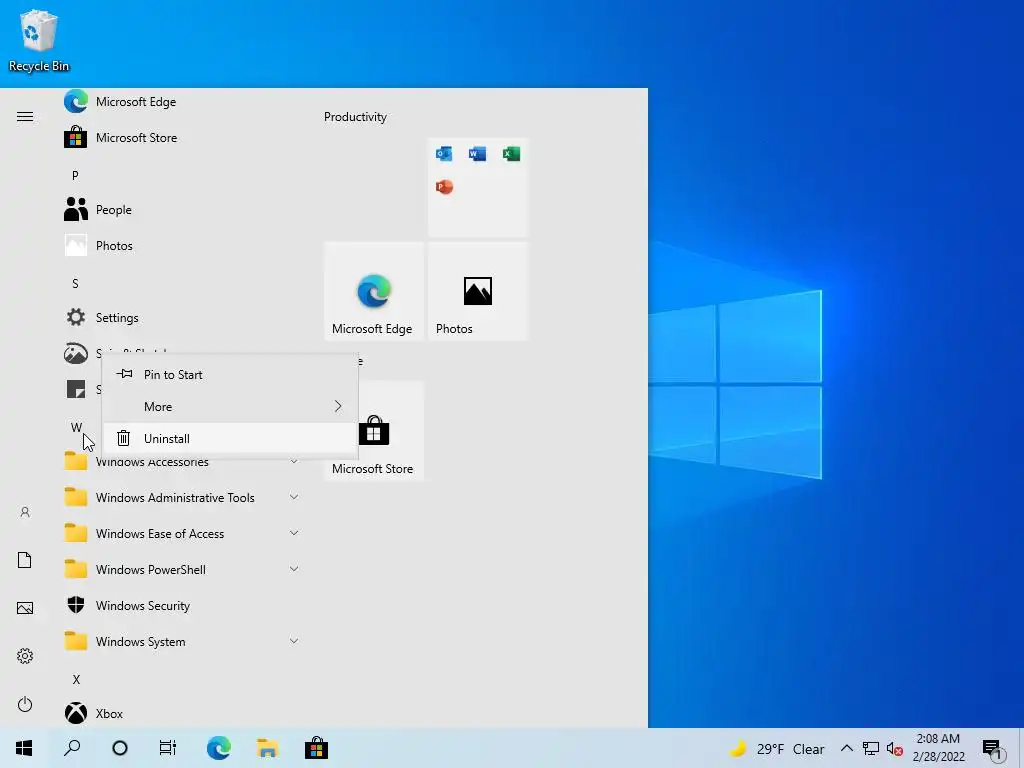
Task: Click the letter W section header
Action: click(76, 427)
